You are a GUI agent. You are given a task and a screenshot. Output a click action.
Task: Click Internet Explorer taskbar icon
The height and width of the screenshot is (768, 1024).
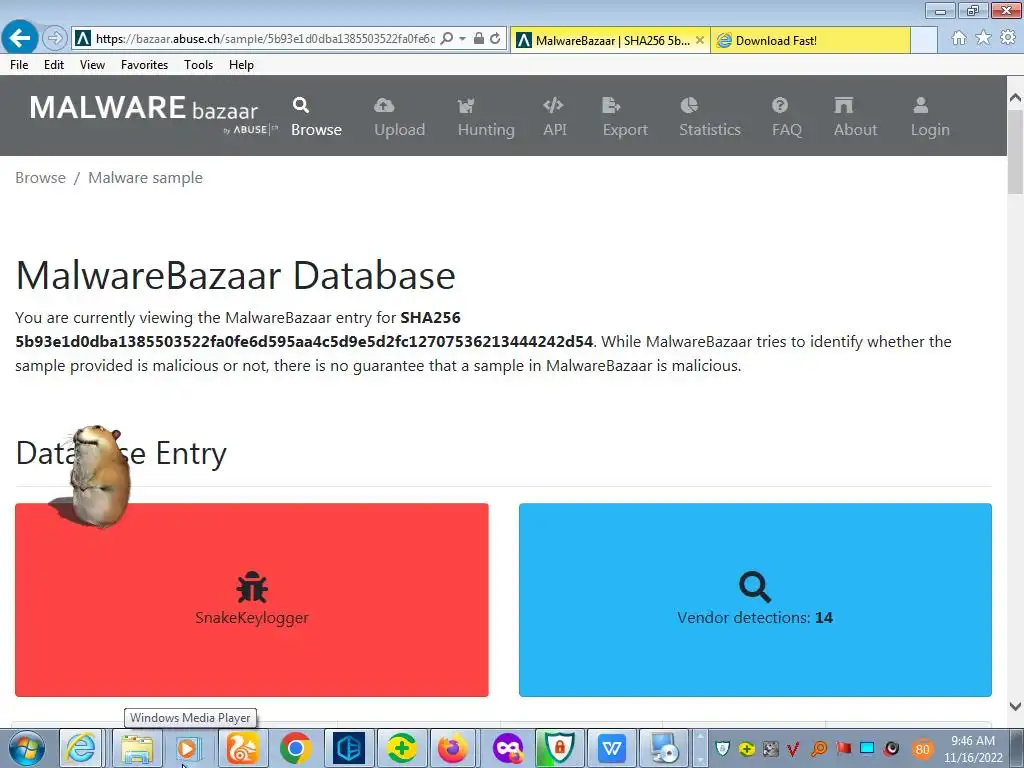click(81, 748)
